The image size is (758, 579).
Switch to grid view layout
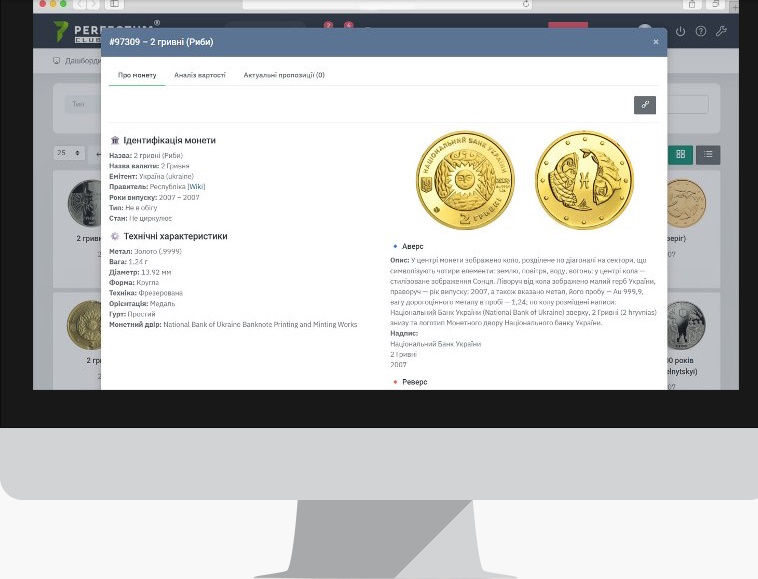pos(680,154)
